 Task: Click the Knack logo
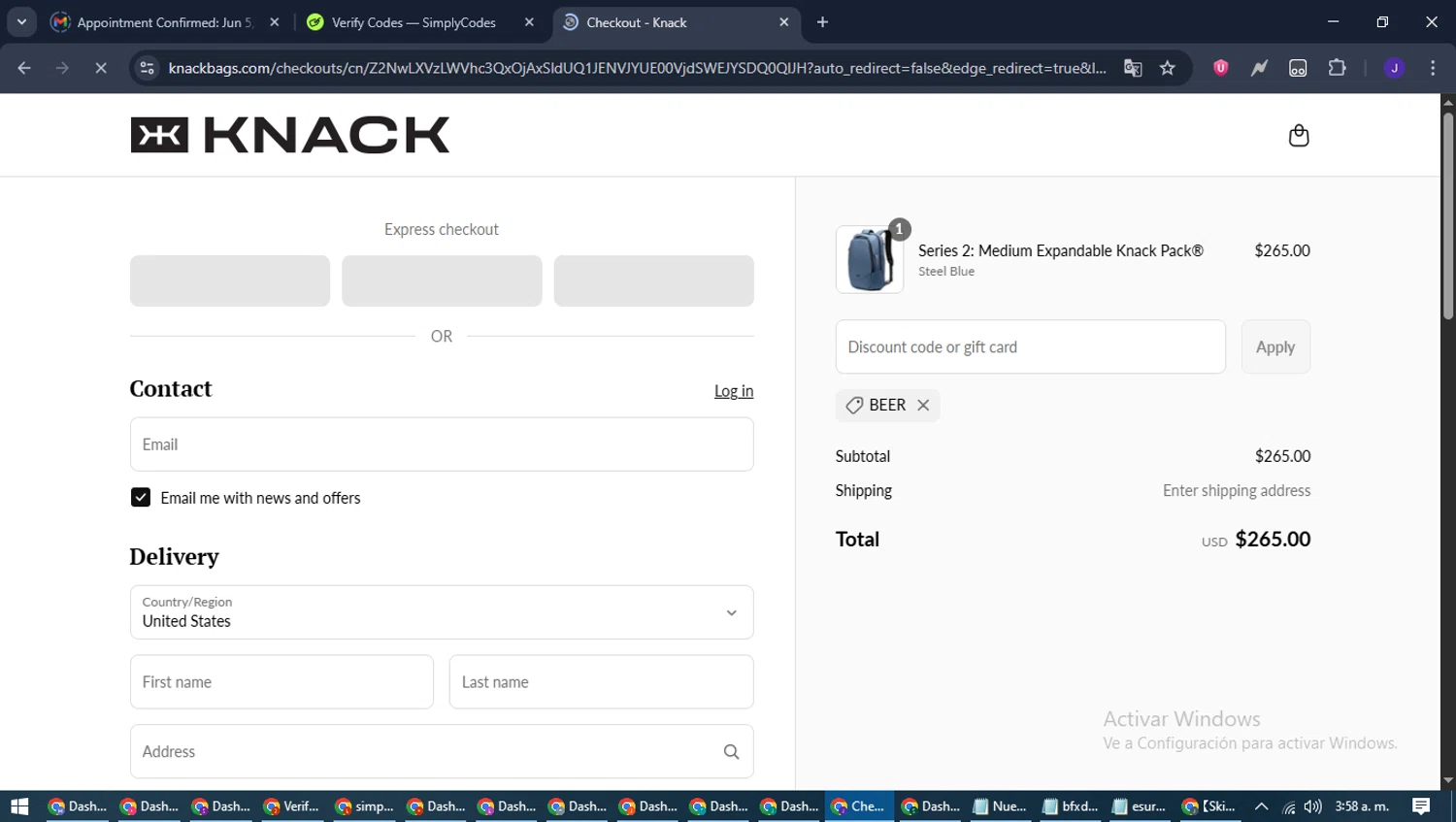(290, 135)
